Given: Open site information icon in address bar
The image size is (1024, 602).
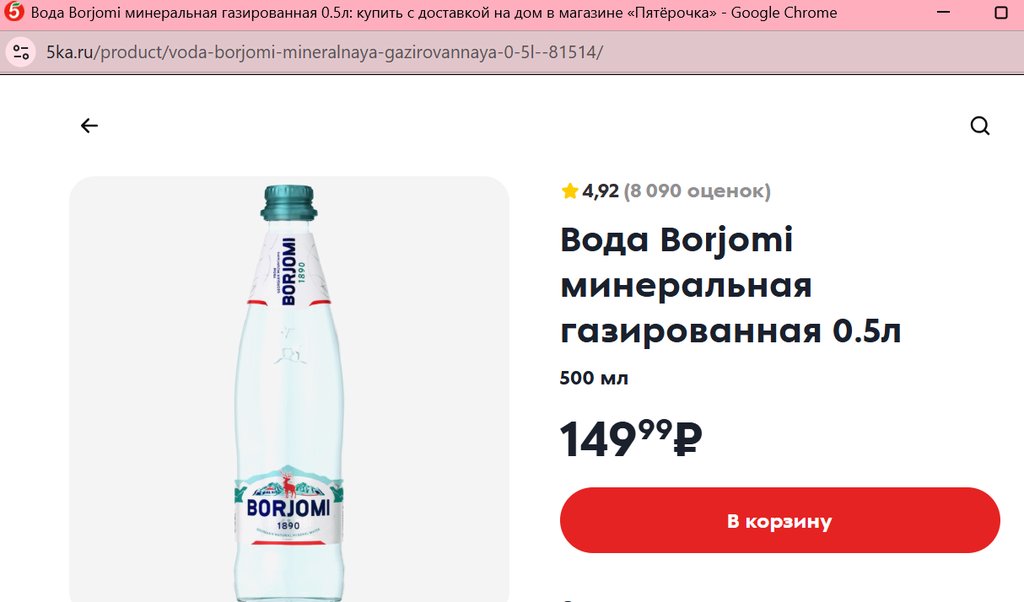Looking at the screenshot, I should (x=22, y=52).
